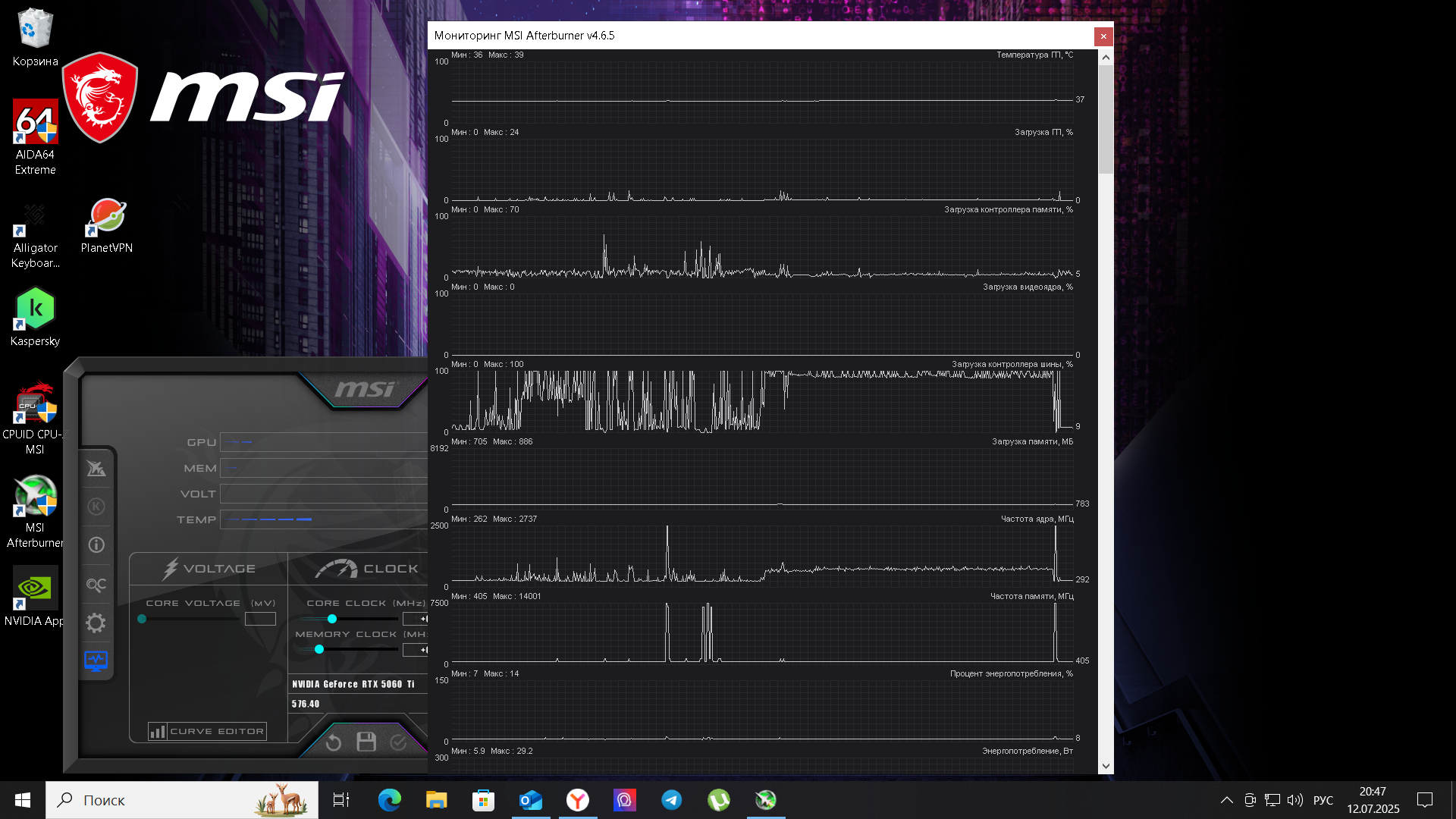Click the Memory Clock offset input field
The image size is (1456, 819).
[416, 650]
